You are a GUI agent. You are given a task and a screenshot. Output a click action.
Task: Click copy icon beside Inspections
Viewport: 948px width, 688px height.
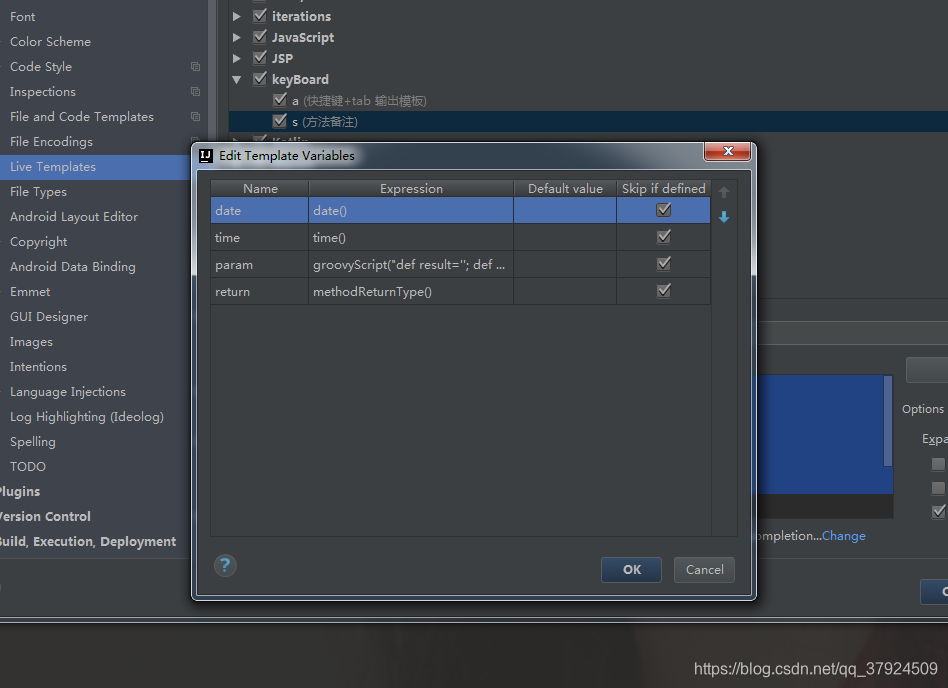coord(195,91)
